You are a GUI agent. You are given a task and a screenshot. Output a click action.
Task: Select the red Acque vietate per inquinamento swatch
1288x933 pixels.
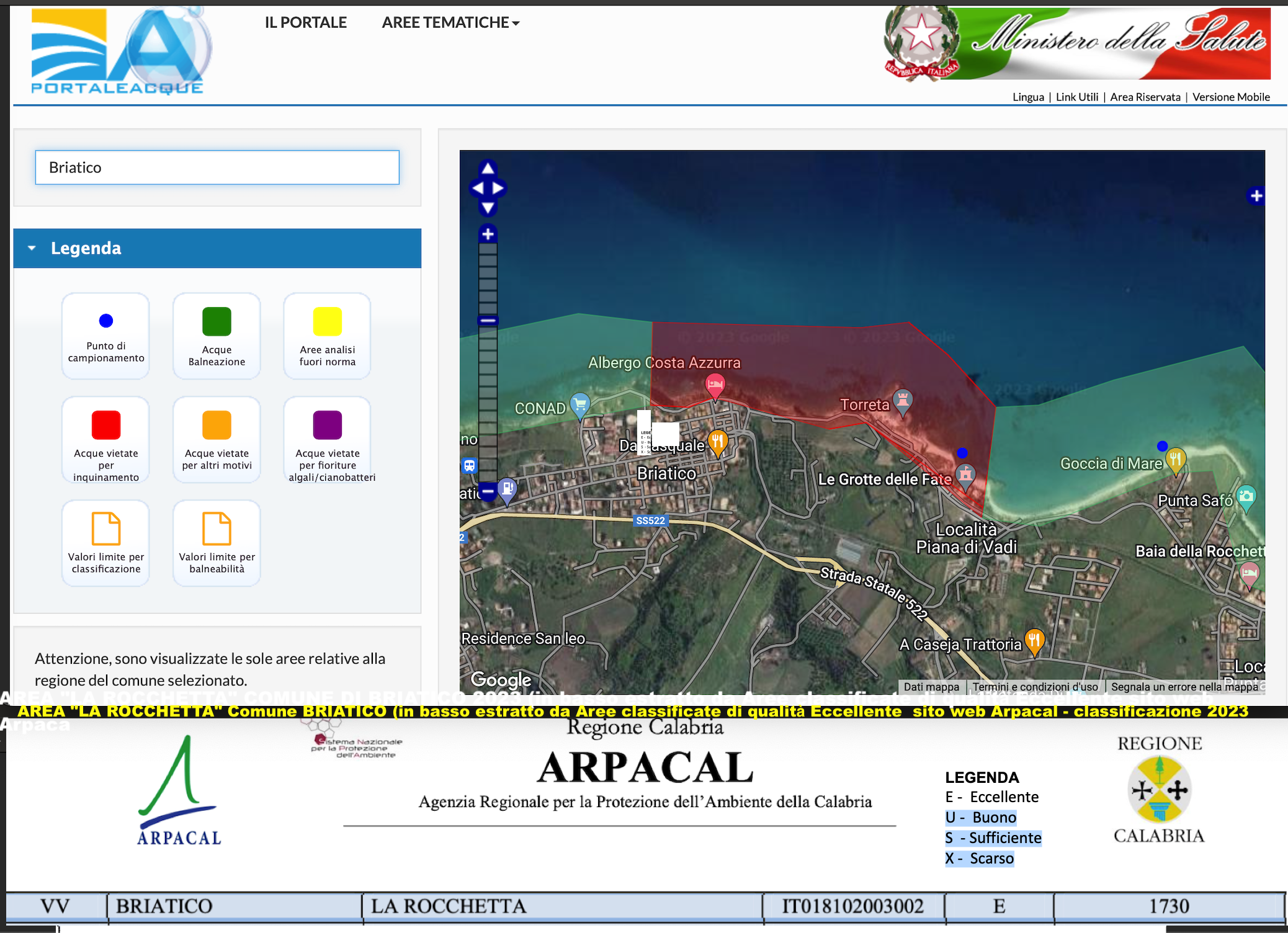point(106,425)
